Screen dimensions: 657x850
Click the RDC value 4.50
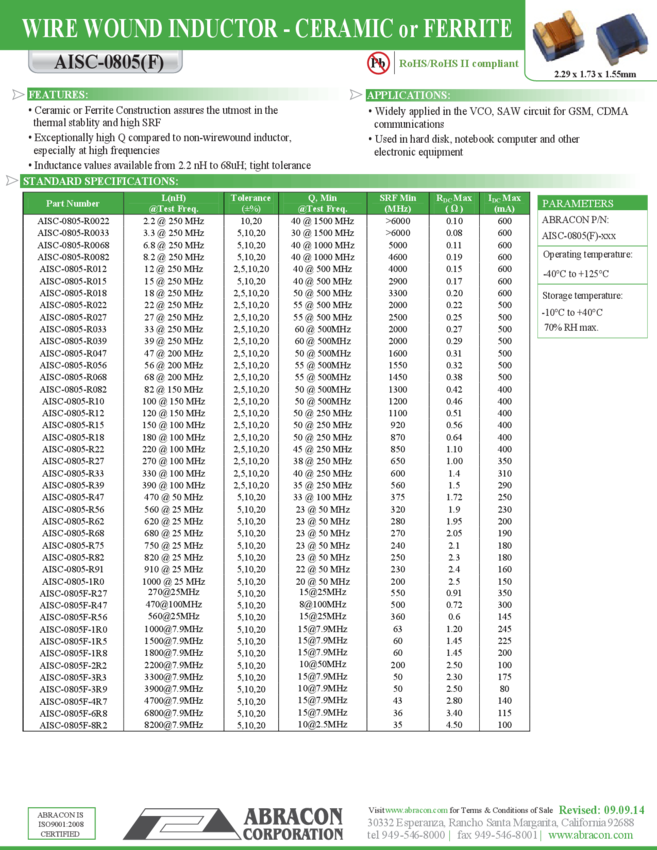tap(454, 725)
